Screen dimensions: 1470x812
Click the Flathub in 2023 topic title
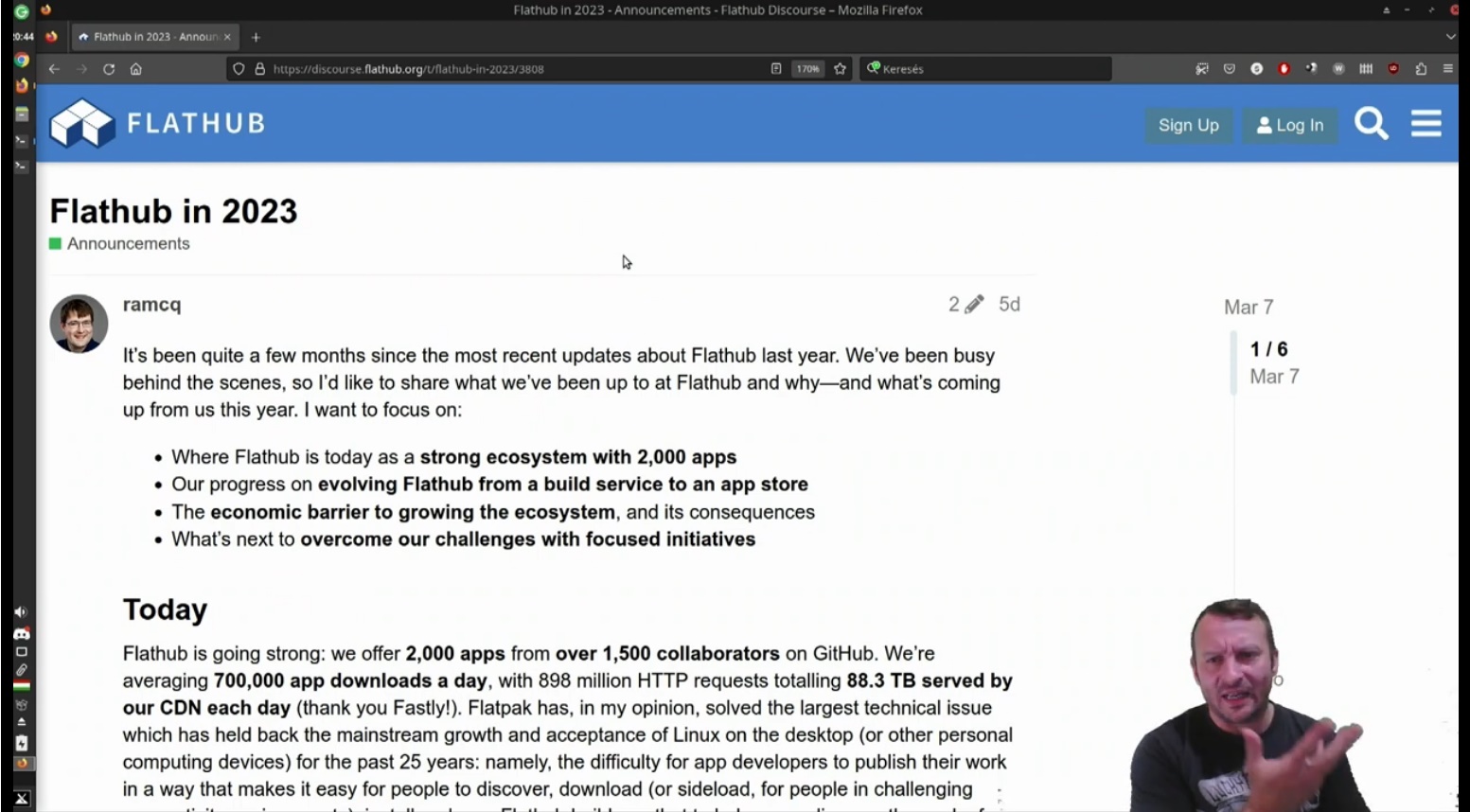pyautogui.click(x=173, y=211)
